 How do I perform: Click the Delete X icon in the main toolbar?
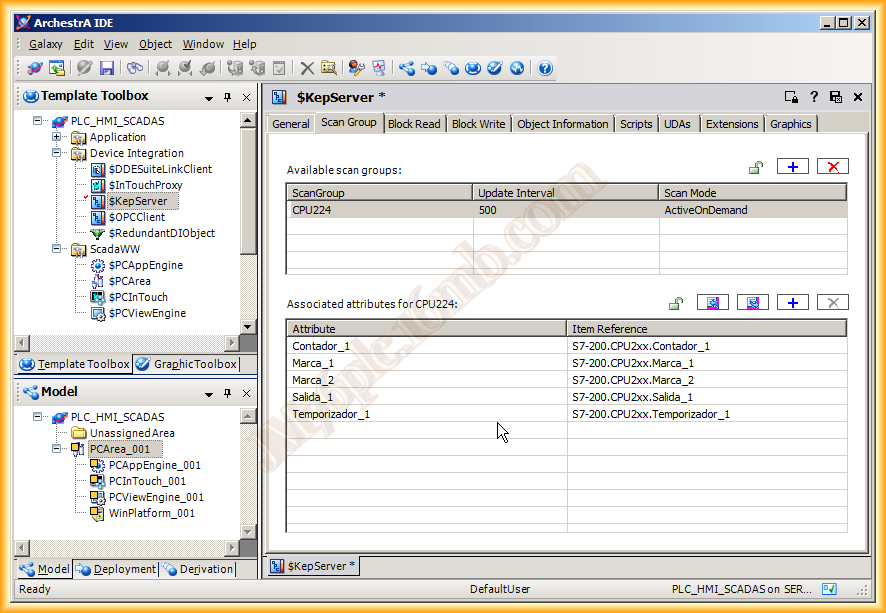[x=307, y=68]
